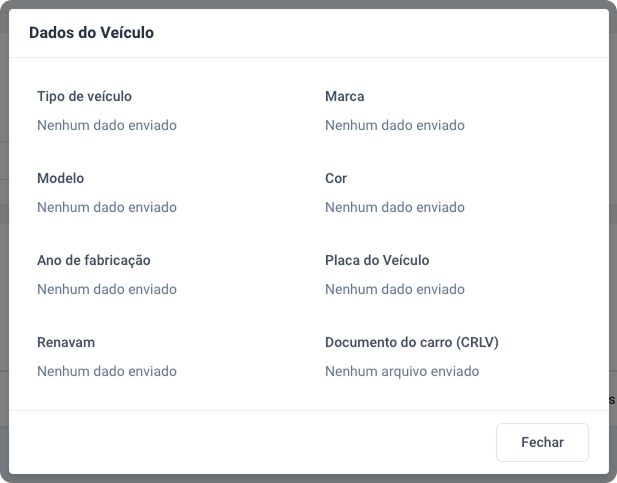Click the "Marca" field label
The width and height of the screenshot is (617, 483).
[x=344, y=97]
